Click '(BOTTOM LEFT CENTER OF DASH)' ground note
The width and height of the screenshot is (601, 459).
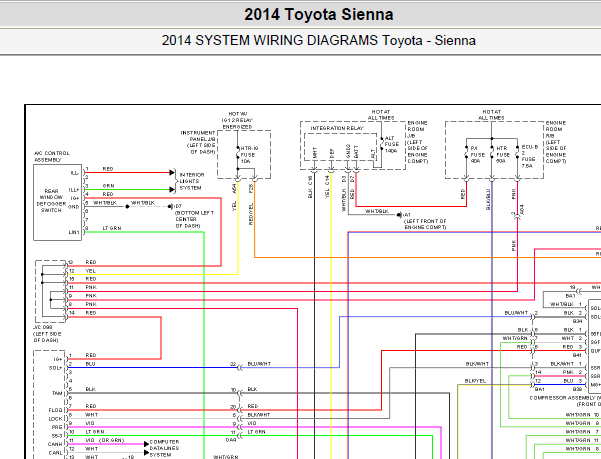(x=194, y=219)
